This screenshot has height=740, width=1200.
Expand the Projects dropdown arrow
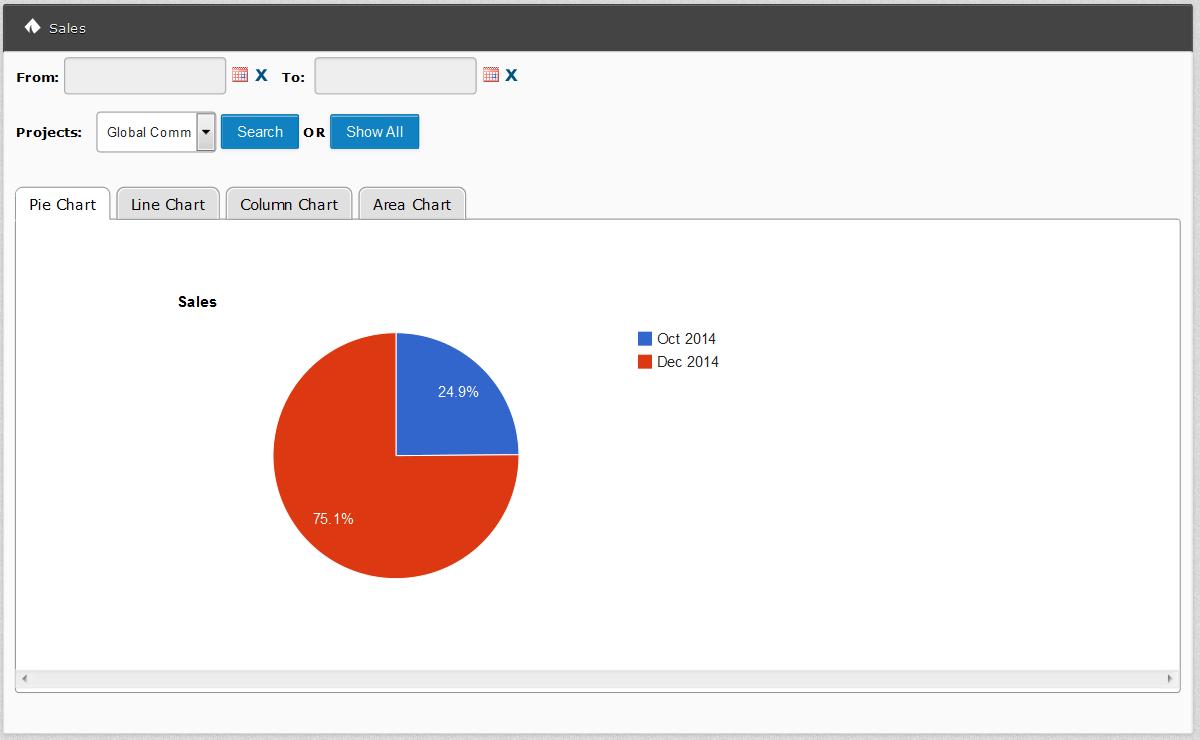205,132
